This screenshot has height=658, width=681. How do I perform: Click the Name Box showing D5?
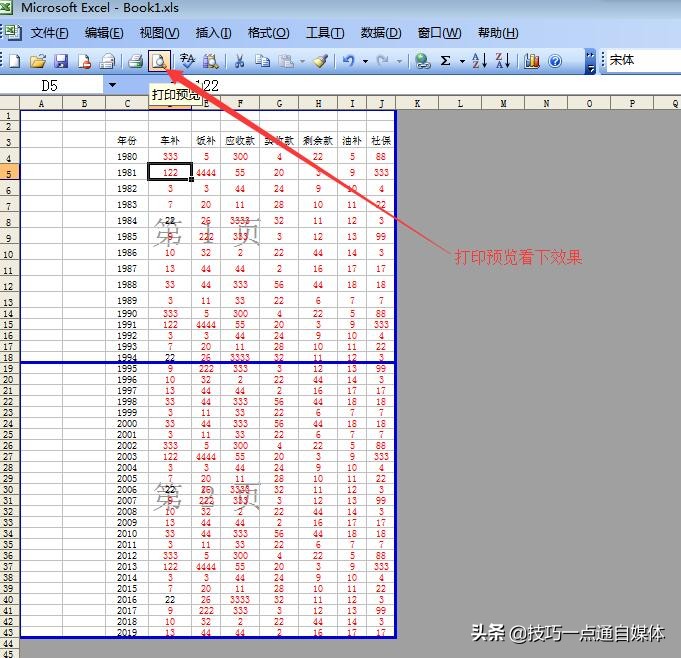click(51, 86)
